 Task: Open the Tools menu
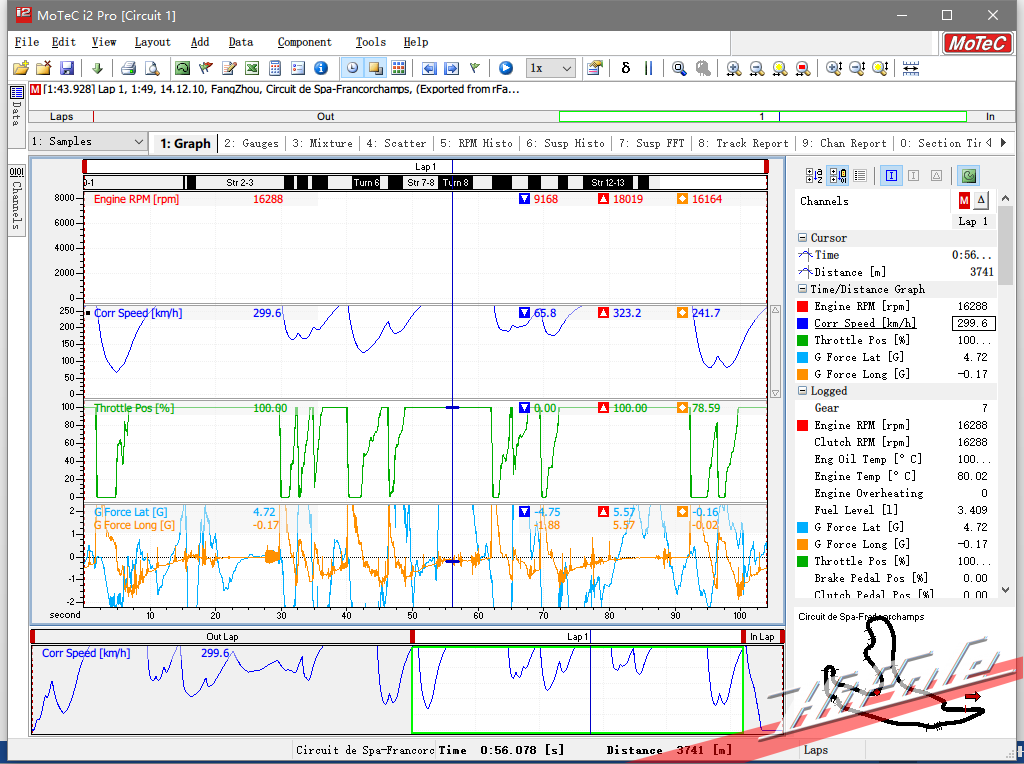[x=370, y=42]
